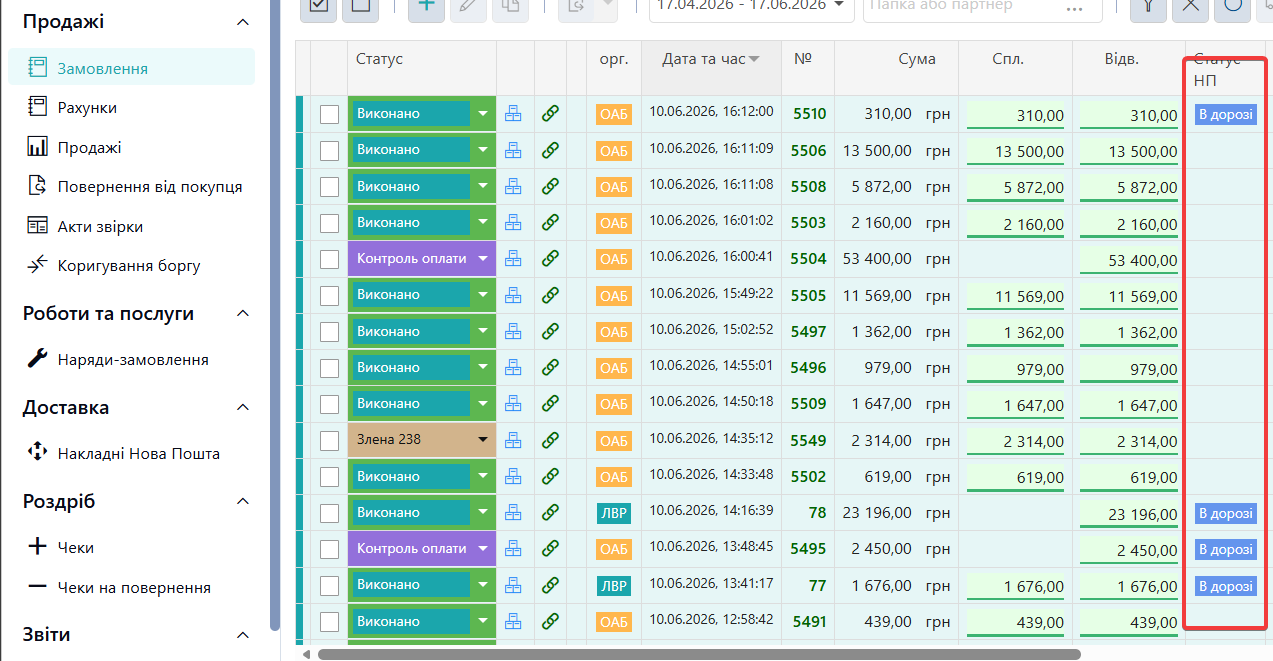Collapse the Роздріб sidebar section
Image resolution: width=1273 pixels, height=661 pixels.
(x=243, y=502)
